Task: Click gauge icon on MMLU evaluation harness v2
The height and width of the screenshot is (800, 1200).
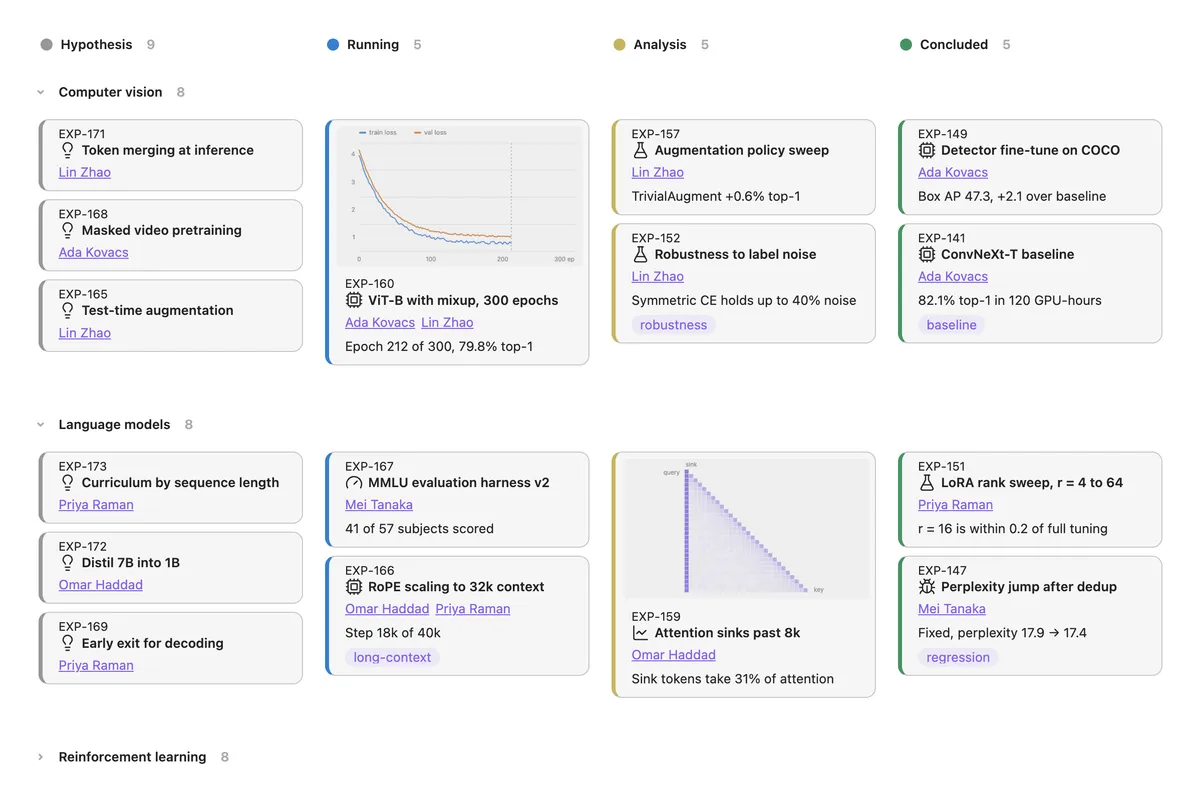Action: pyautogui.click(x=354, y=482)
